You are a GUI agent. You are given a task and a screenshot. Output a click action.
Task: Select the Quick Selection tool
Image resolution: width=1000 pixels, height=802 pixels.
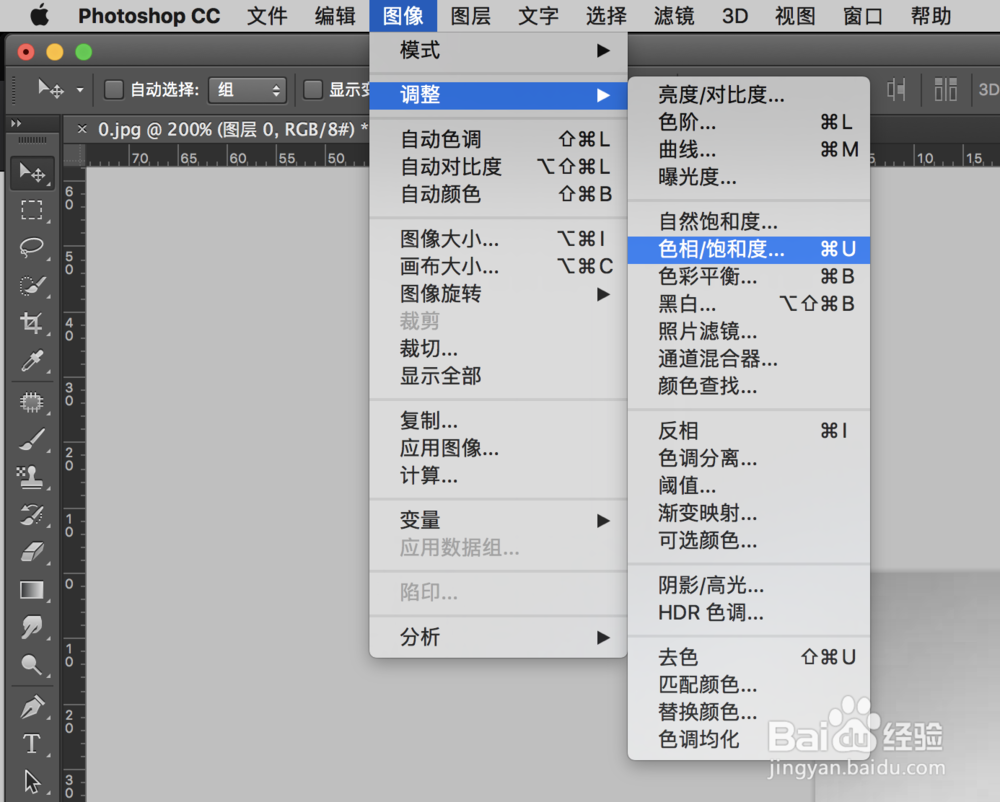[31, 286]
